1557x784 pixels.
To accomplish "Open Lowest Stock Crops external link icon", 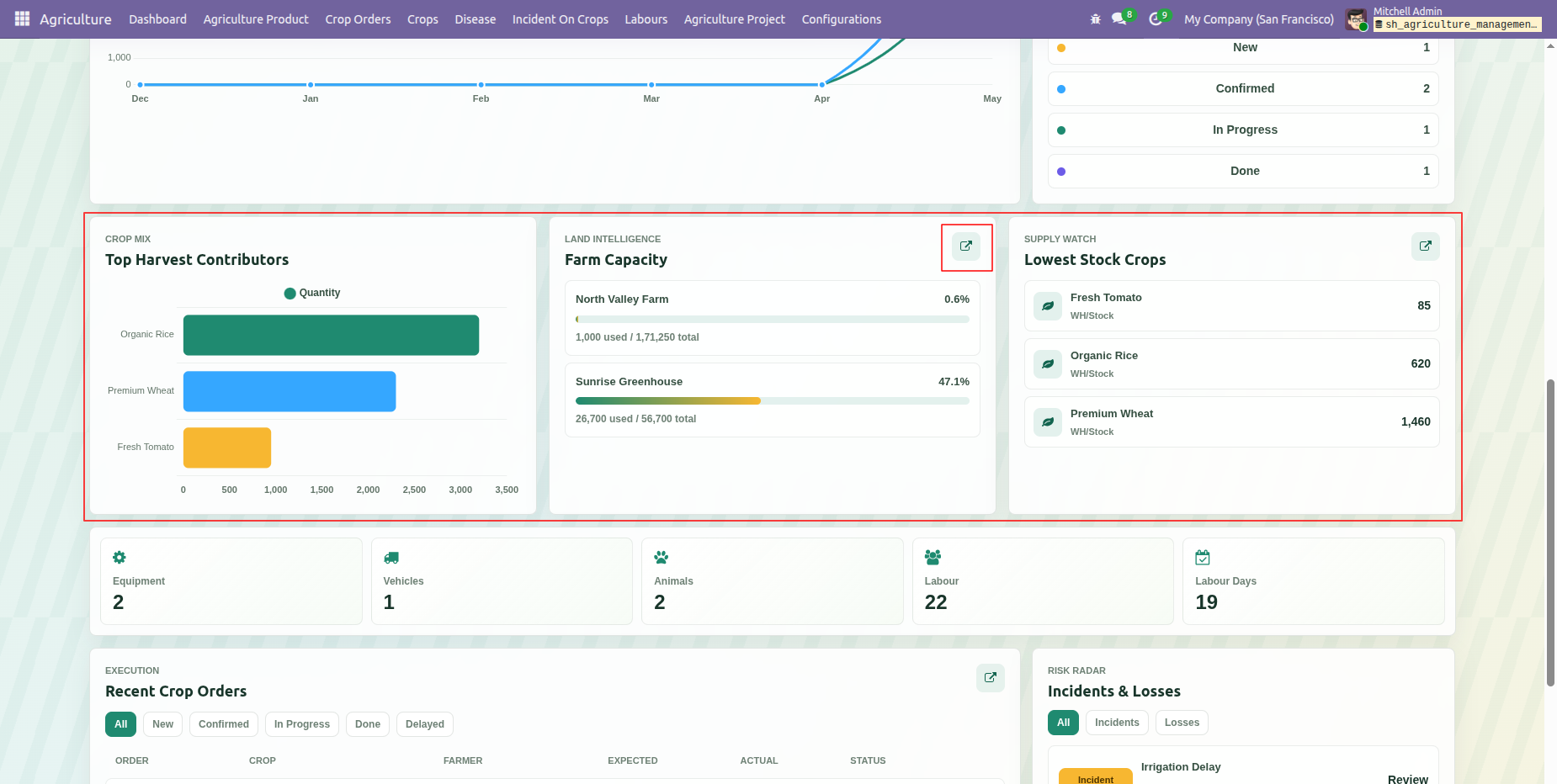I will [x=1426, y=246].
